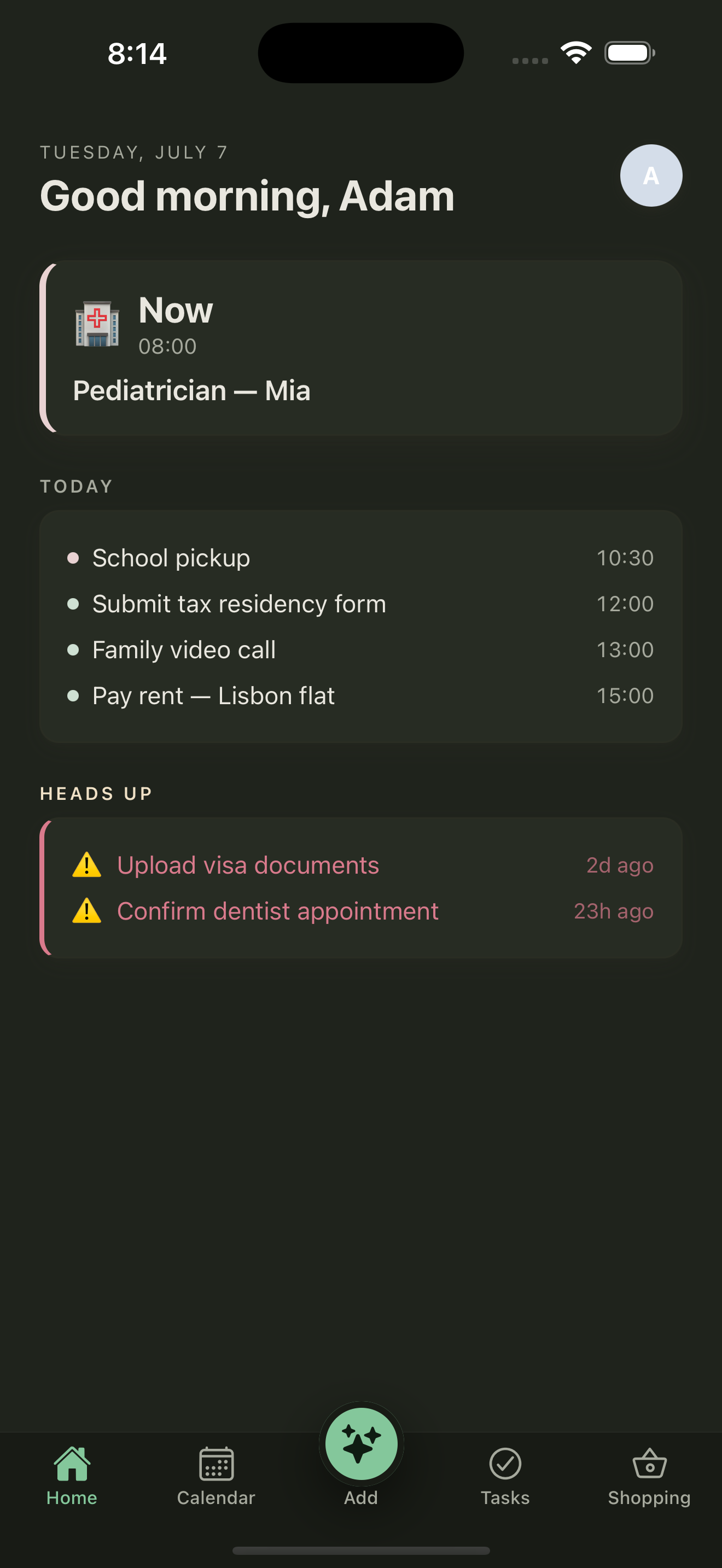
Task: Tap the bullet beside Pay rent — Lisbon flat
Action: pyautogui.click(x=73, y=696)
